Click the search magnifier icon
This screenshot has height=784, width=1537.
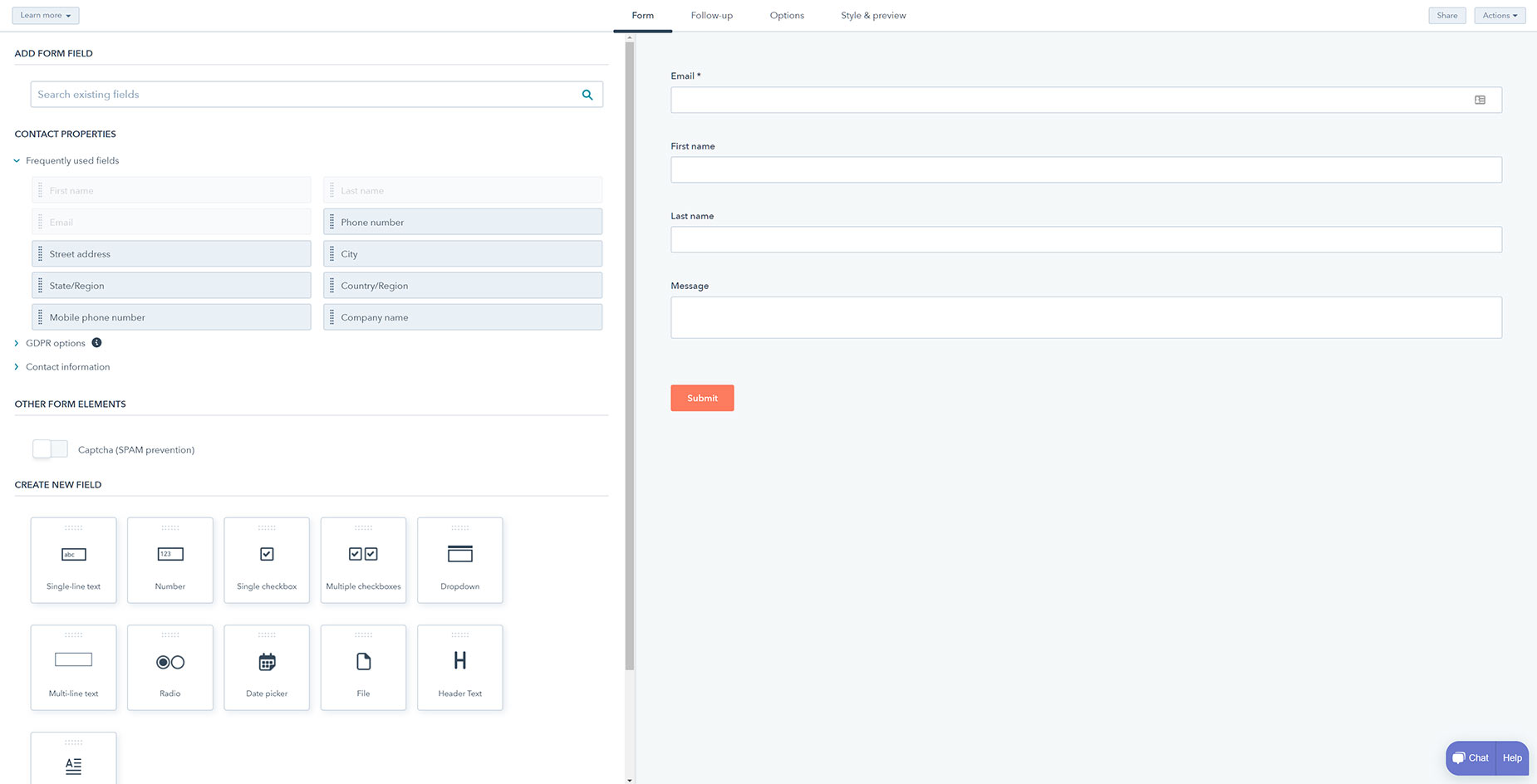587,95
